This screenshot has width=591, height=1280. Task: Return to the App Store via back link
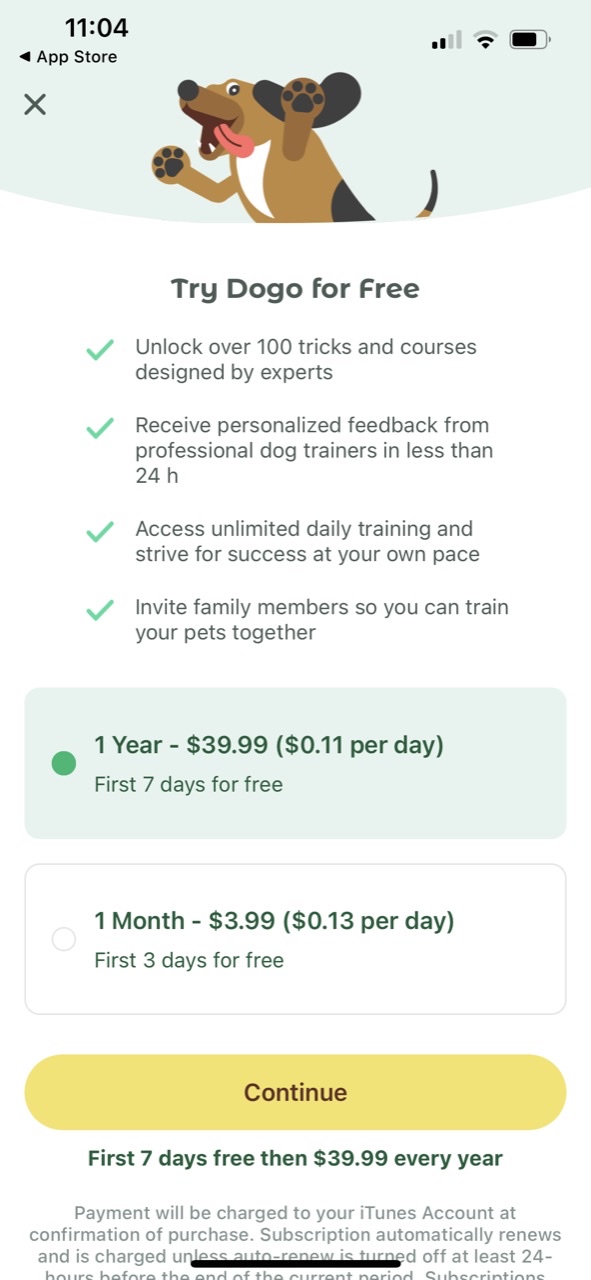point(66,57)
